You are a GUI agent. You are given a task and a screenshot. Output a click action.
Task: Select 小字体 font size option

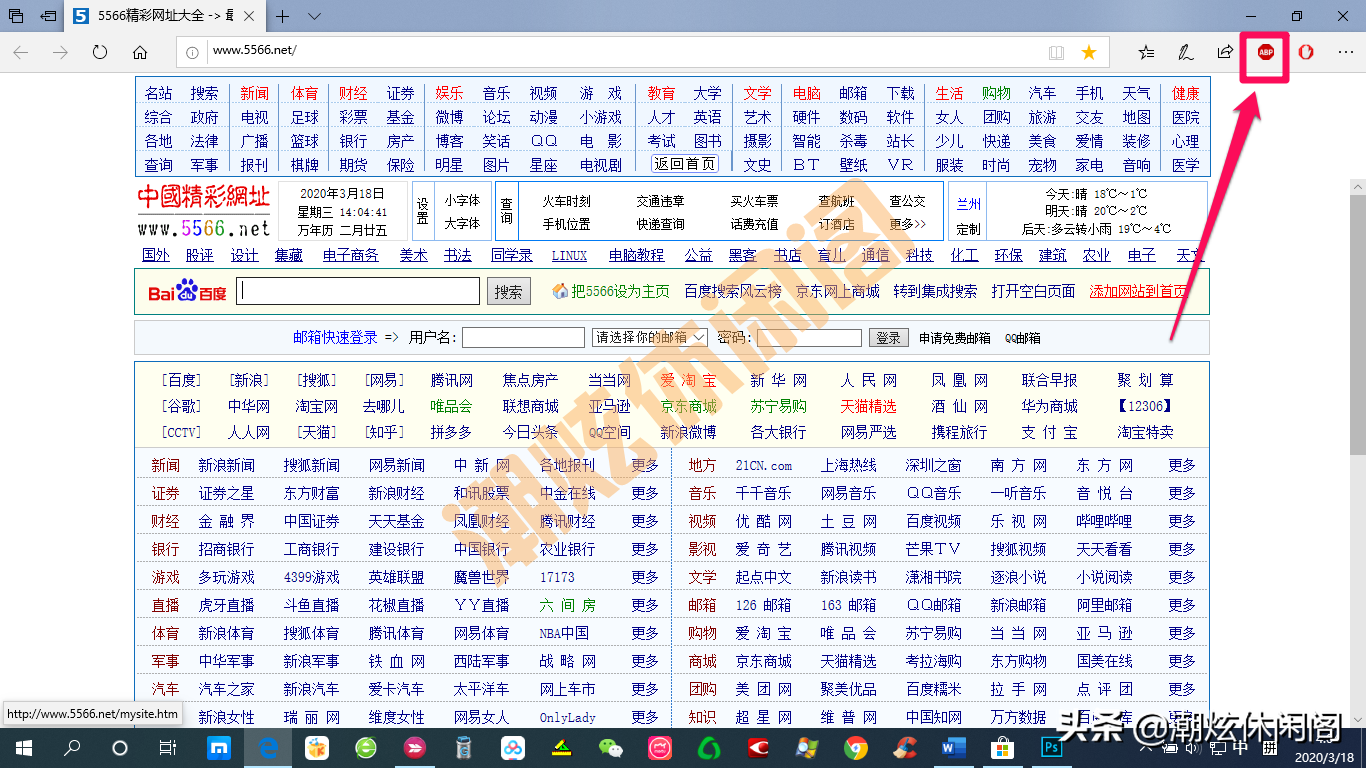462,201
